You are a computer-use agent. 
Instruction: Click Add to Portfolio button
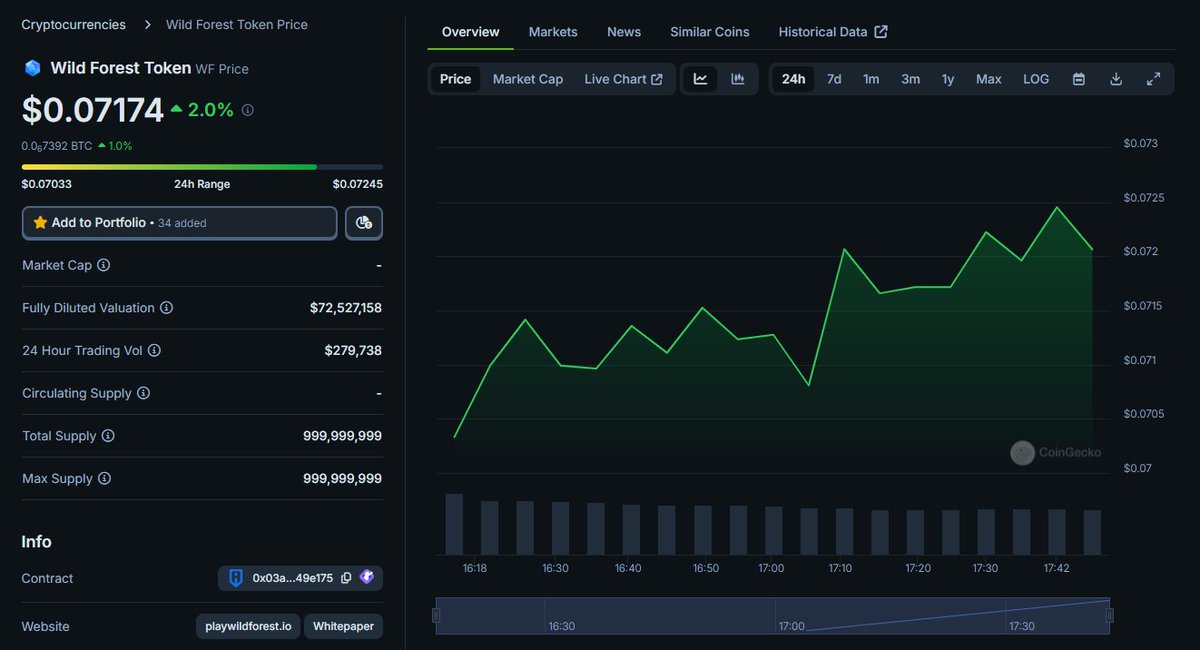[x=180, y=223]
